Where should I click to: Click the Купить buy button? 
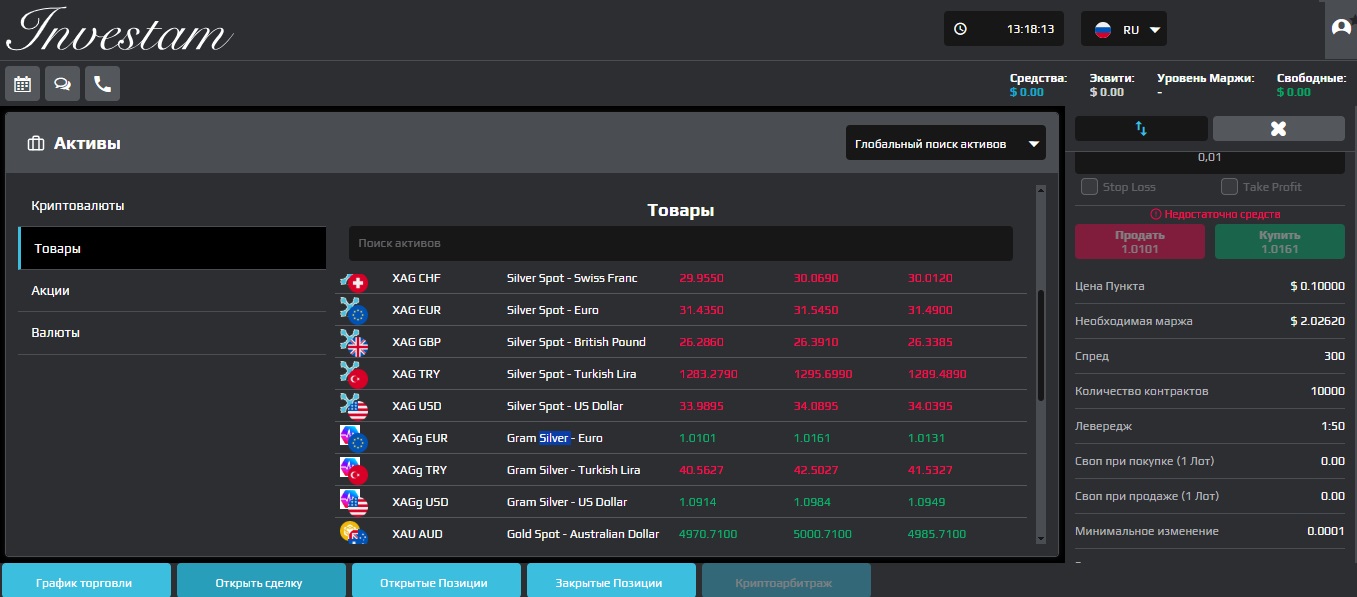click(1279, 242)
